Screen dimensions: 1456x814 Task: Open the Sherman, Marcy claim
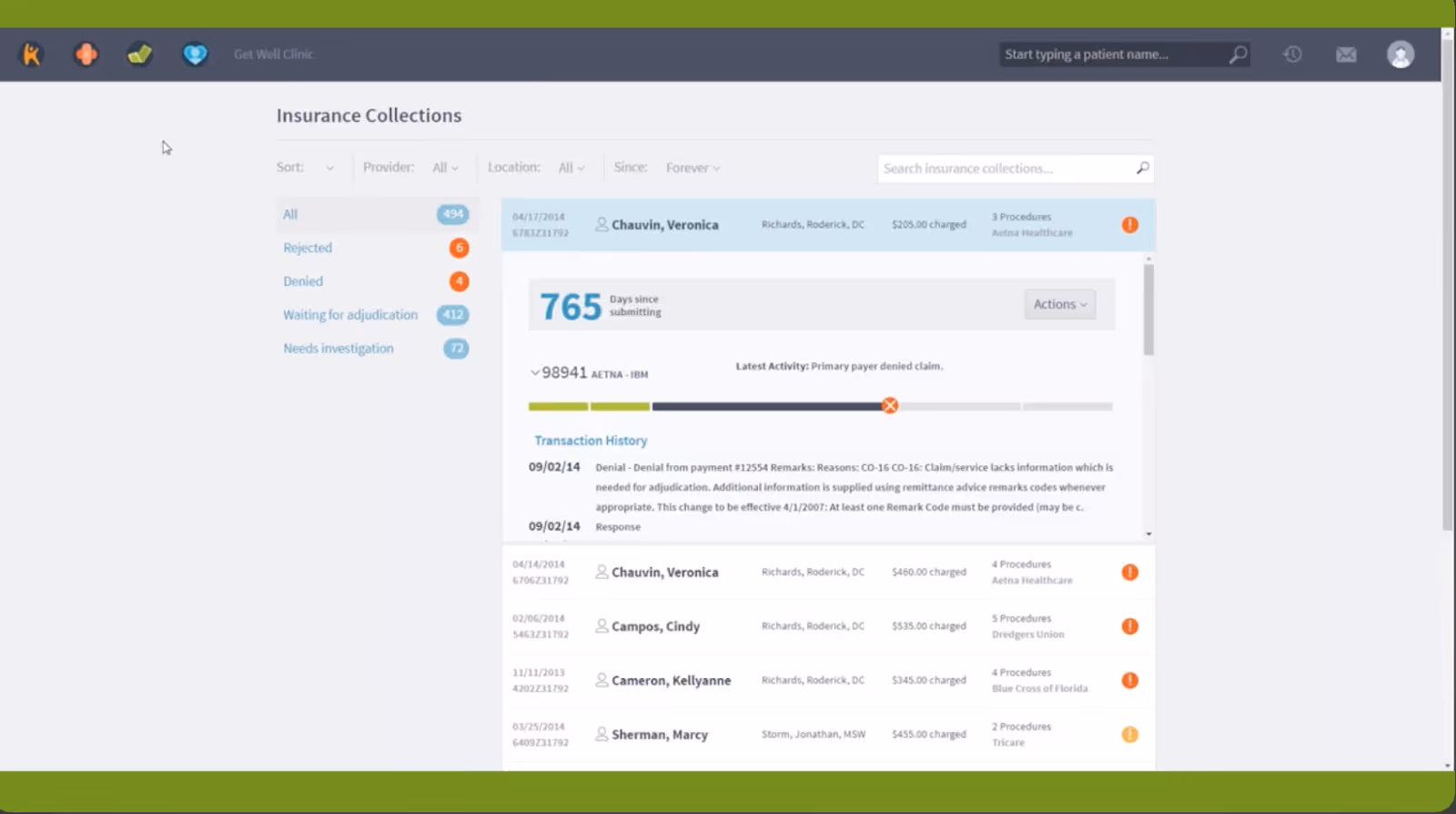coord(828,734)
